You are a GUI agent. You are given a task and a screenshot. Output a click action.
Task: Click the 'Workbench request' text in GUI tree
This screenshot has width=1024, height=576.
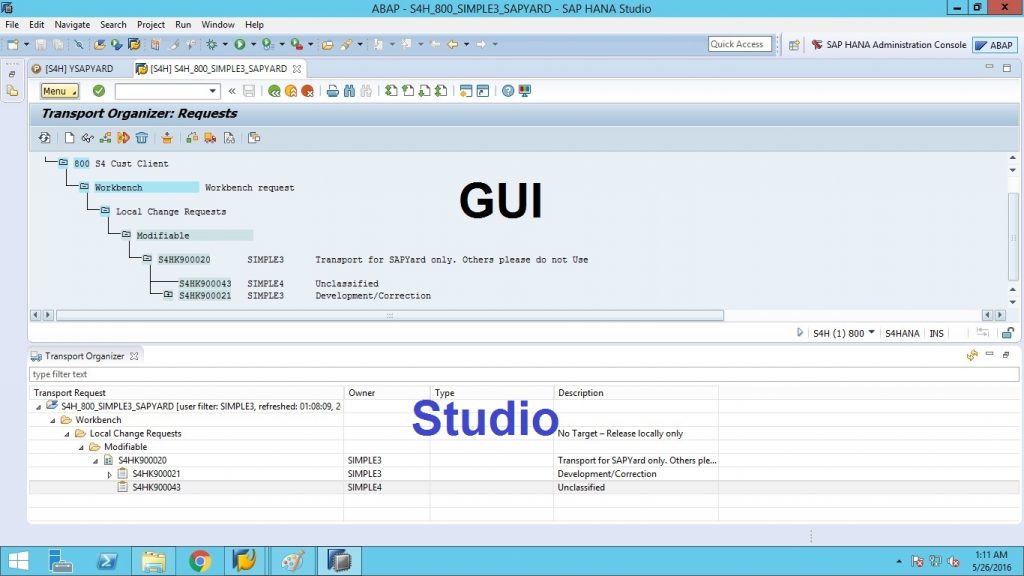[x=249, y=187]
